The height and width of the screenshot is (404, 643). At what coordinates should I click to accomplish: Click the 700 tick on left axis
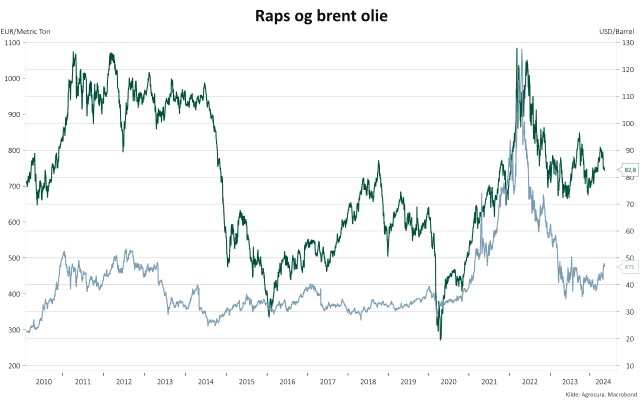[x=14, y=186]
